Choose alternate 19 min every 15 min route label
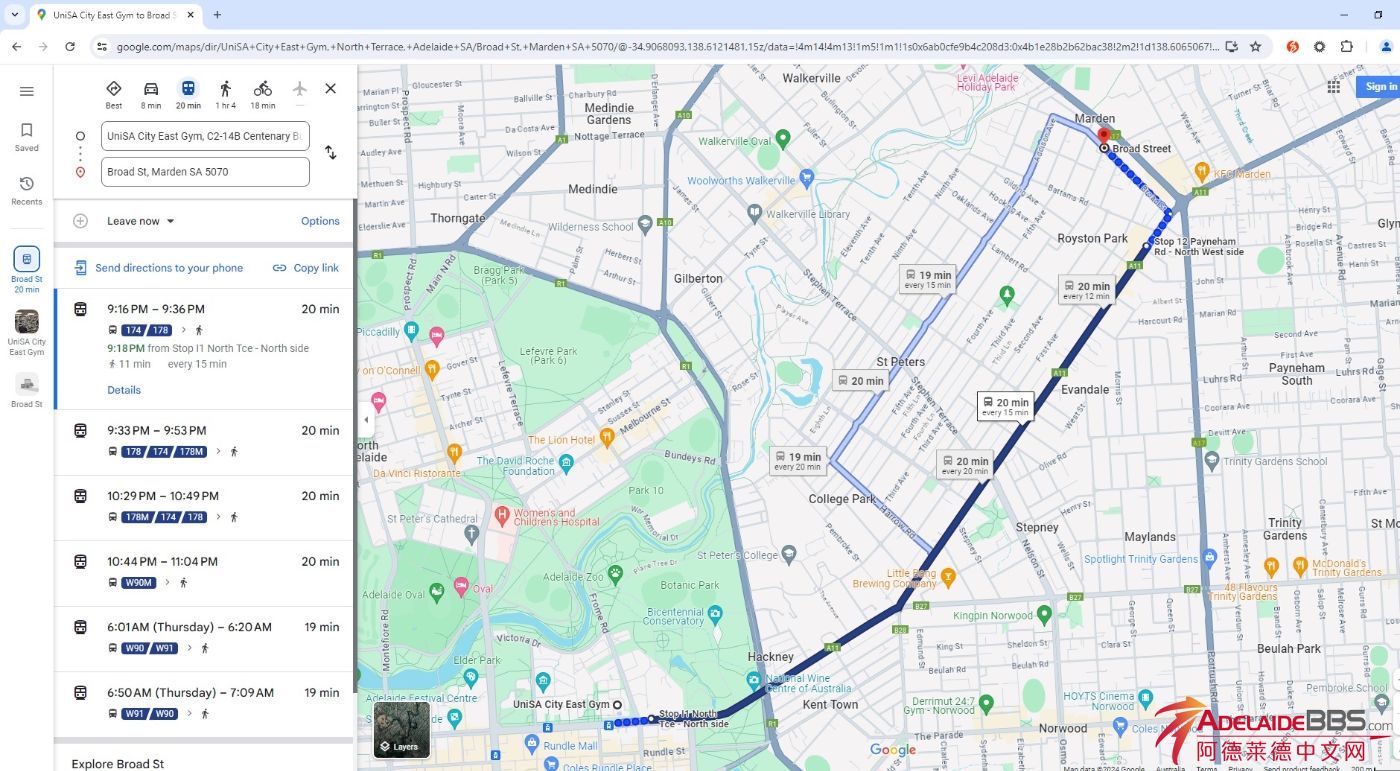 tap(928, 279)
